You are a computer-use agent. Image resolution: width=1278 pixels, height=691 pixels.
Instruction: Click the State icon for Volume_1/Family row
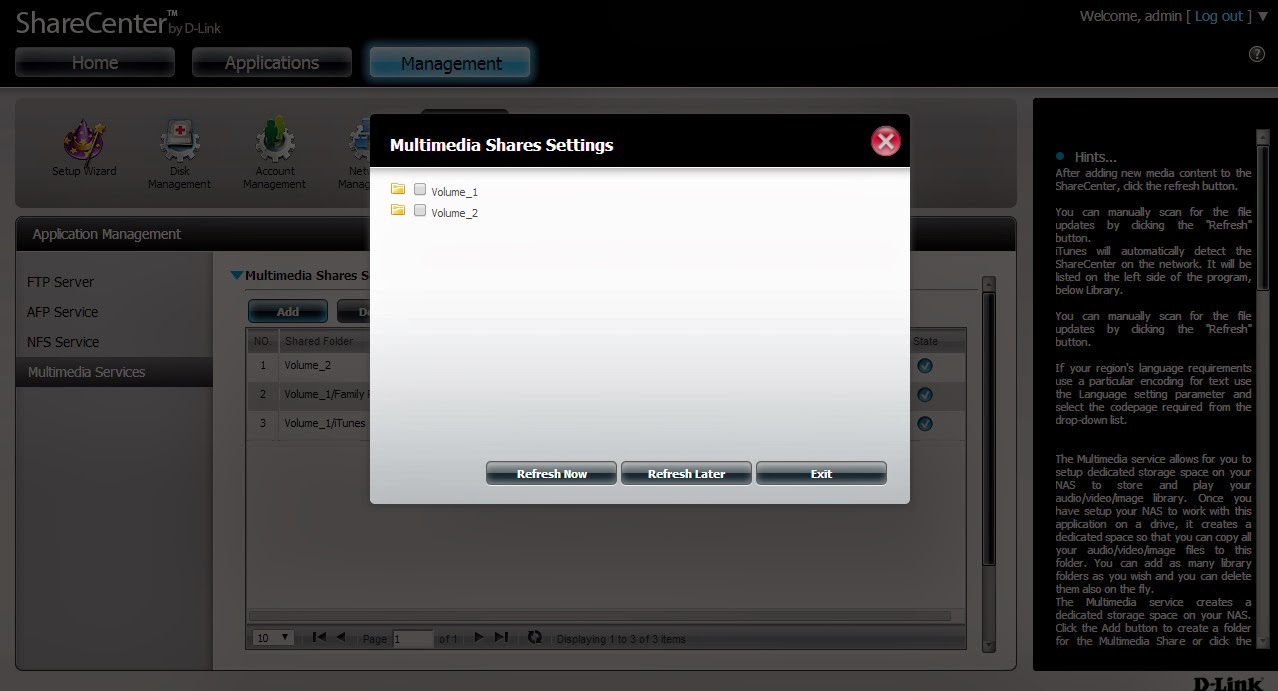pyautogui.click(x=925, y=395)
